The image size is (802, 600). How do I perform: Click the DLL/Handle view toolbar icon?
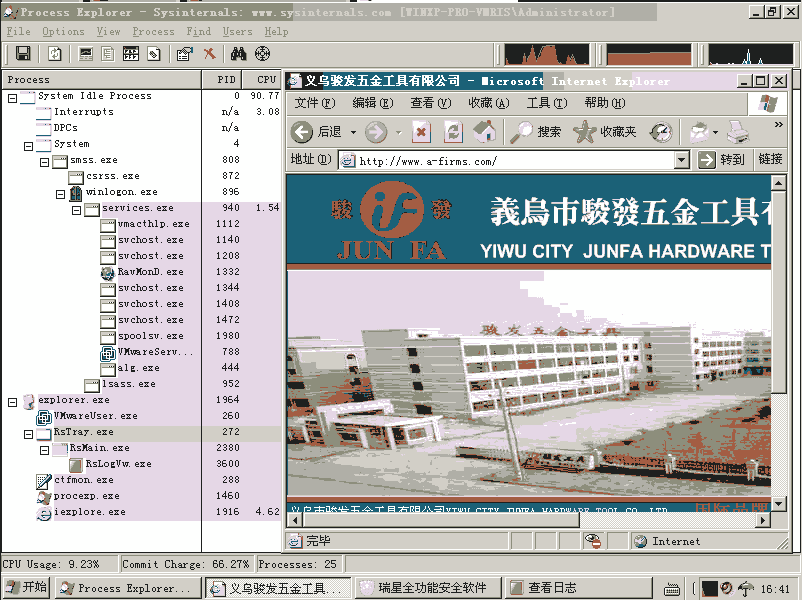click(x=154, y=54)
